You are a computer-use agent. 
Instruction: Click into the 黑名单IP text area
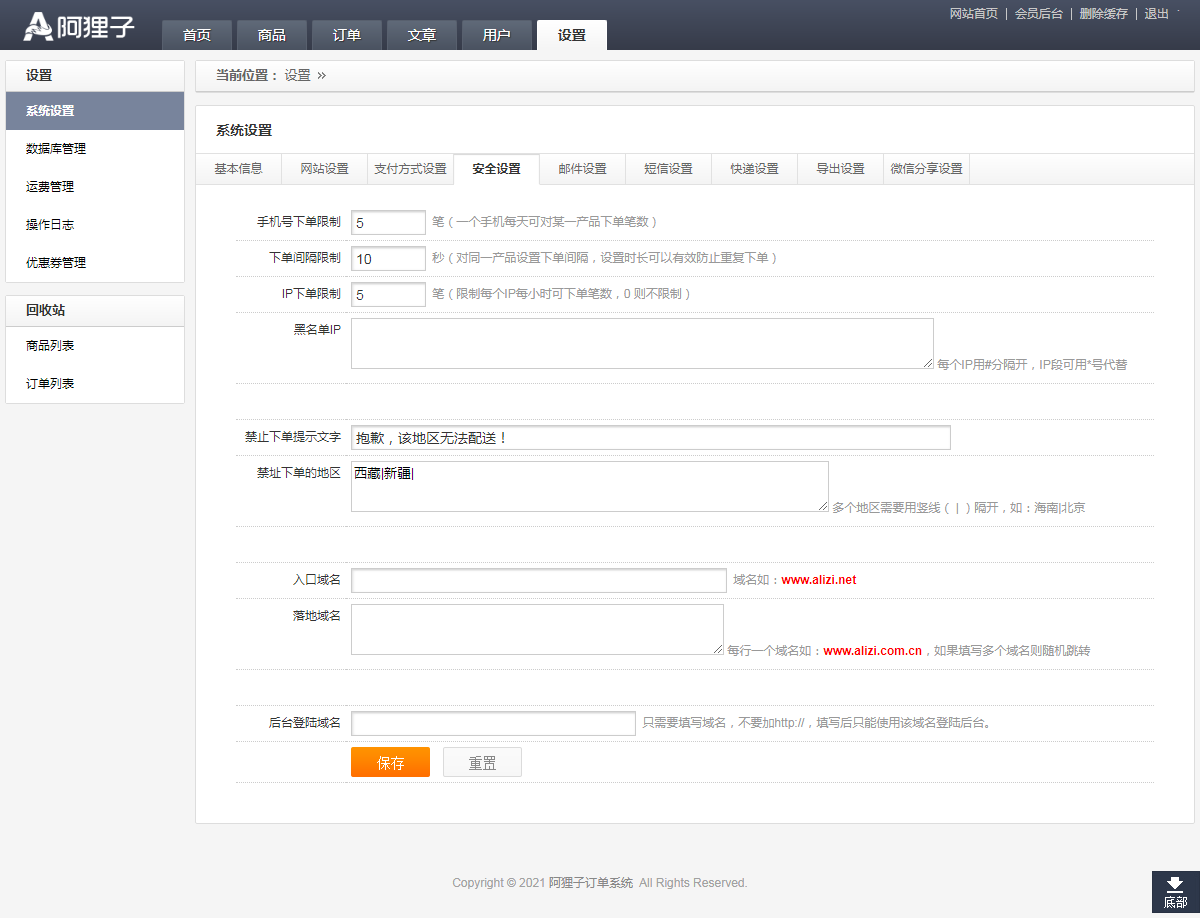(642, 343)
